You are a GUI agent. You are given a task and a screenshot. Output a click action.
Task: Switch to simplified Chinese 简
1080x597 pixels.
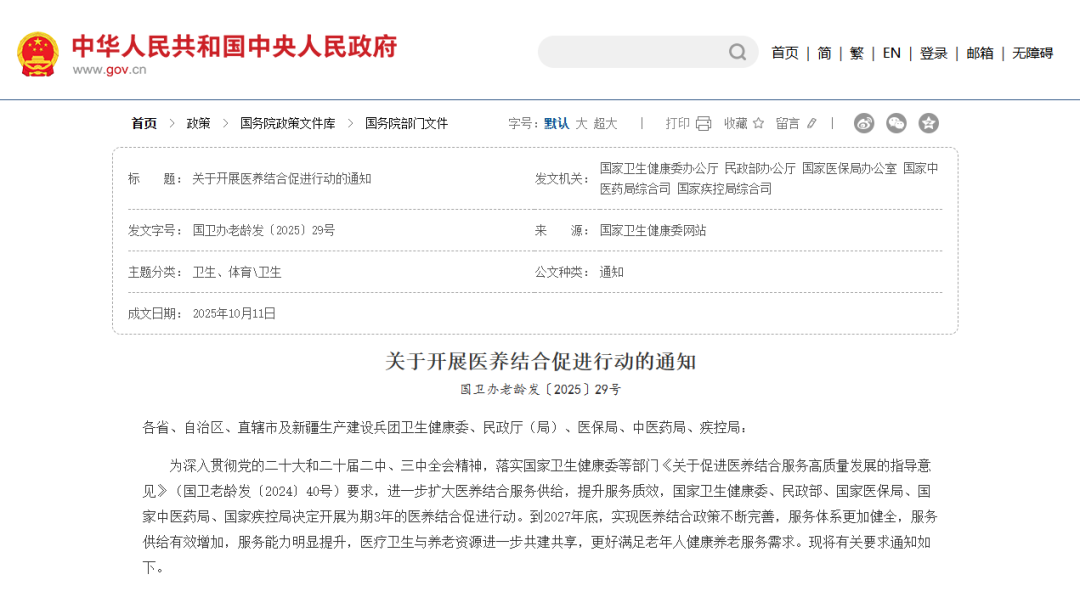(x=824, y=53)
